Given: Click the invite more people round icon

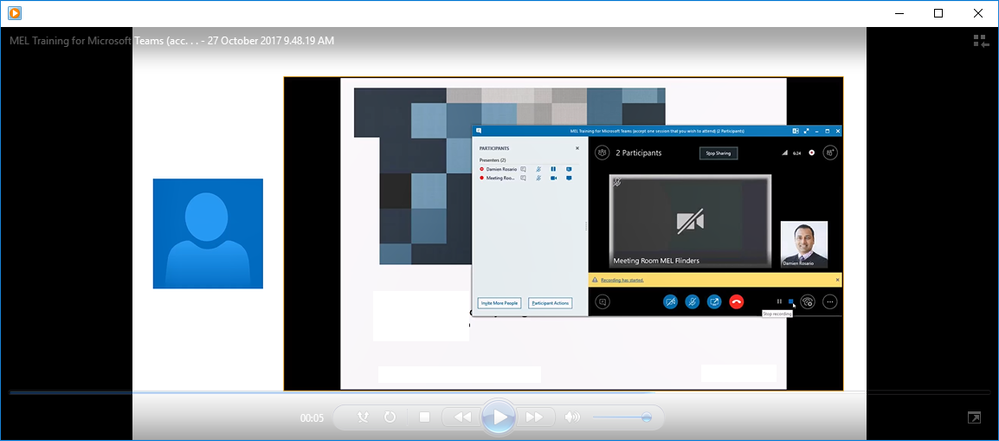Looking at the screenshot, I should pyautogui.click(x=830, y=152).
